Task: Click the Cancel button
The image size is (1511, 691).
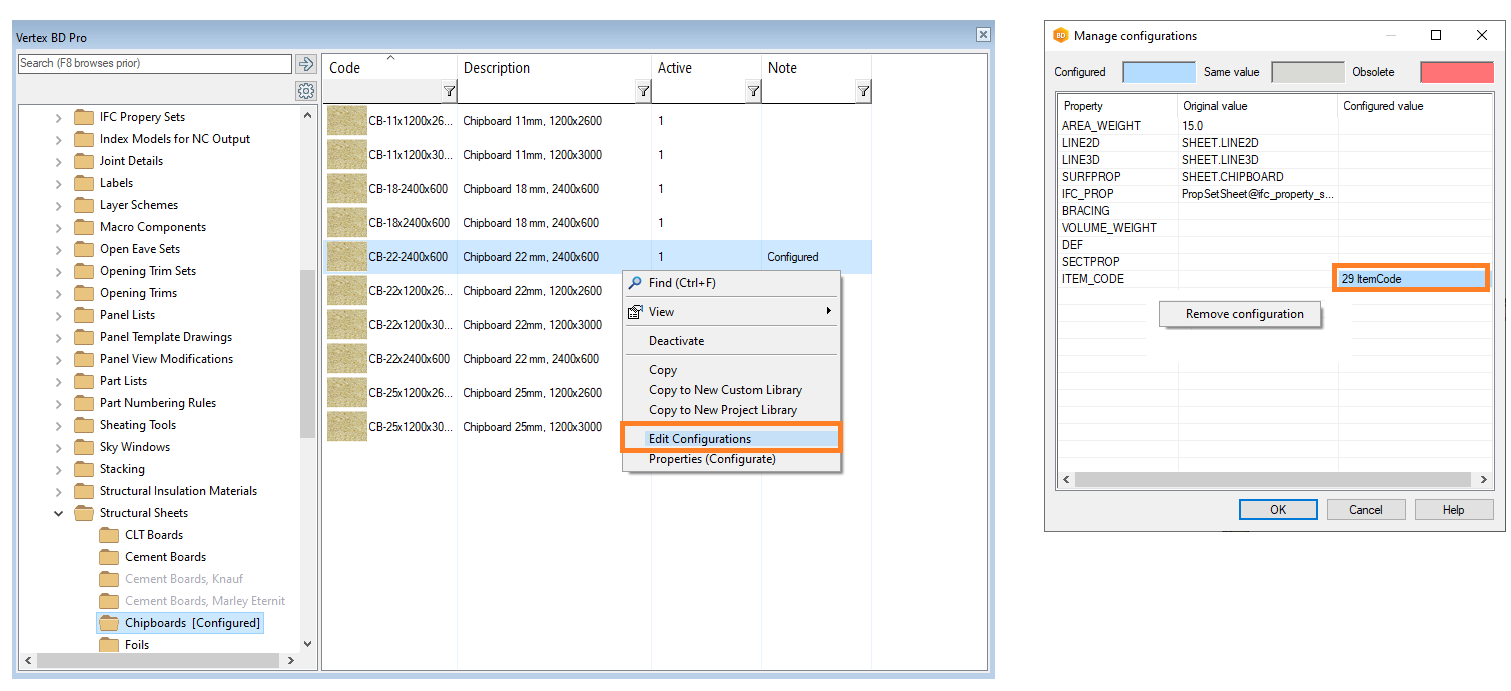Action: coord(1365,510)
